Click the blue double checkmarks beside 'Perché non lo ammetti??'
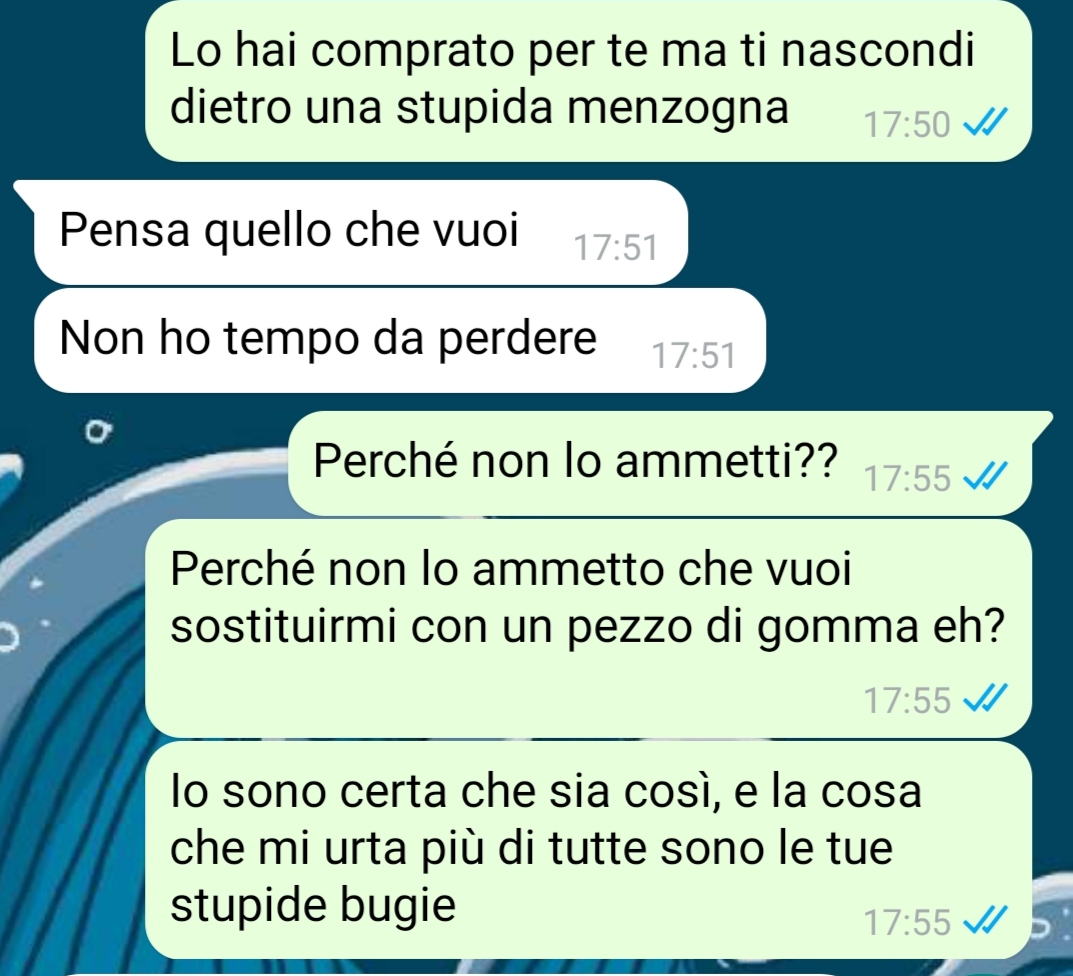1073x976 pixels. (985, 476)
